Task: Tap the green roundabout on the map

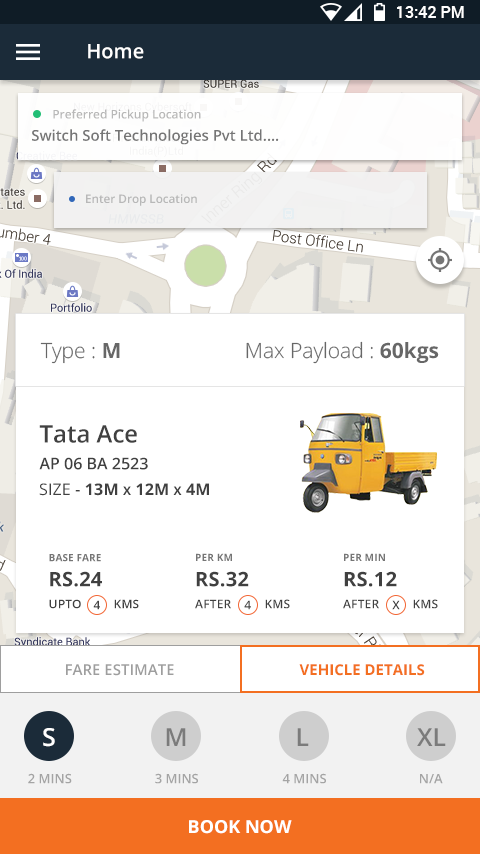Action: 205,266
